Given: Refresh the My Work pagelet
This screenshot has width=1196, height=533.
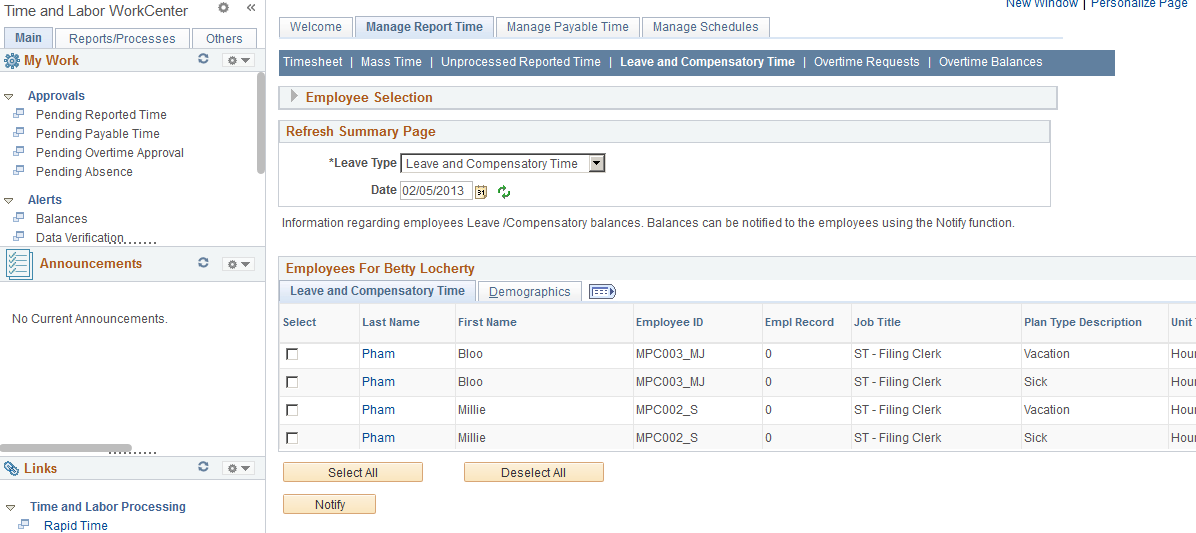Looking at the screenshot, I should [203, 59].
